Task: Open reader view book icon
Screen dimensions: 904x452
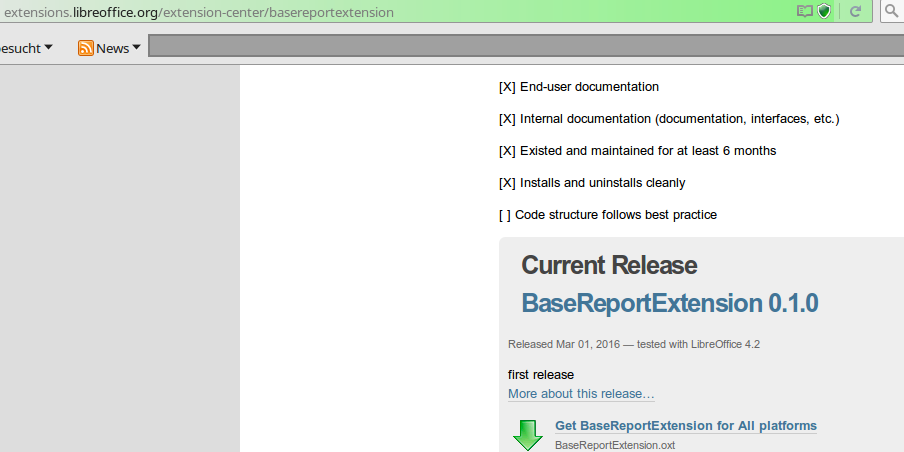Action: pyautogui.click(x=805, y=12)
